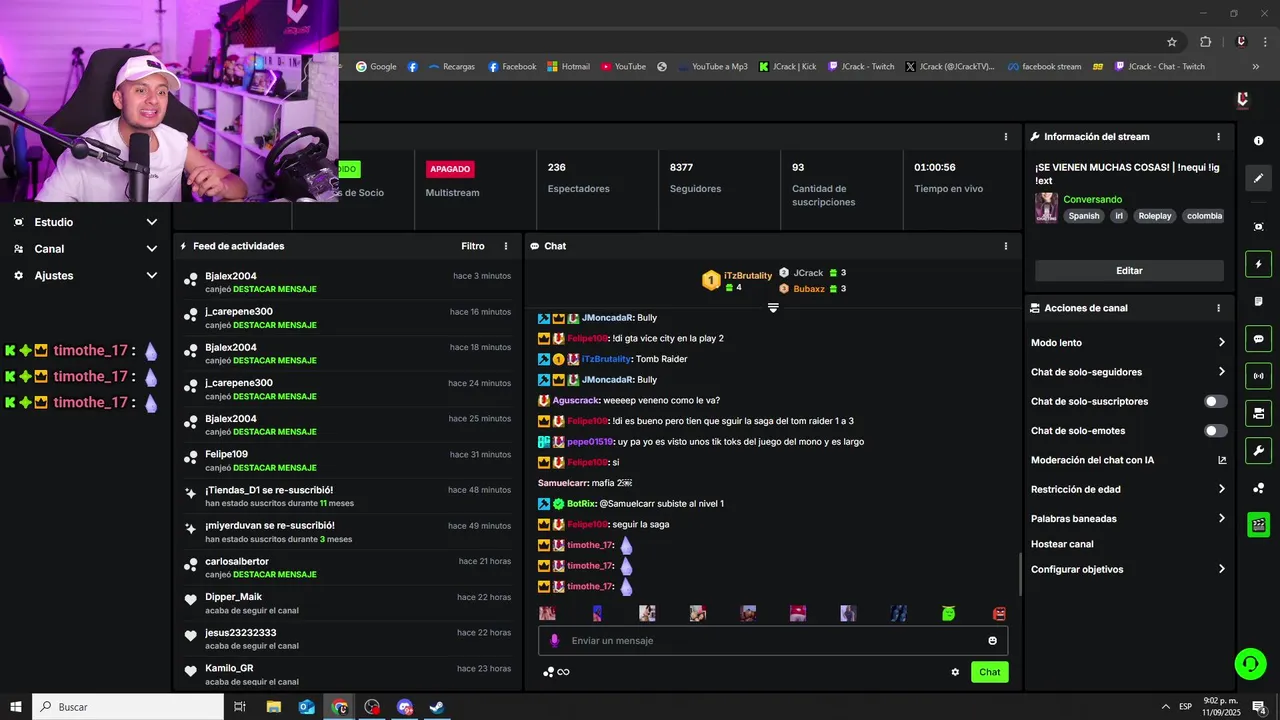
Task: Click the channel points icon in sidebar
Action: coord(1258,488)
